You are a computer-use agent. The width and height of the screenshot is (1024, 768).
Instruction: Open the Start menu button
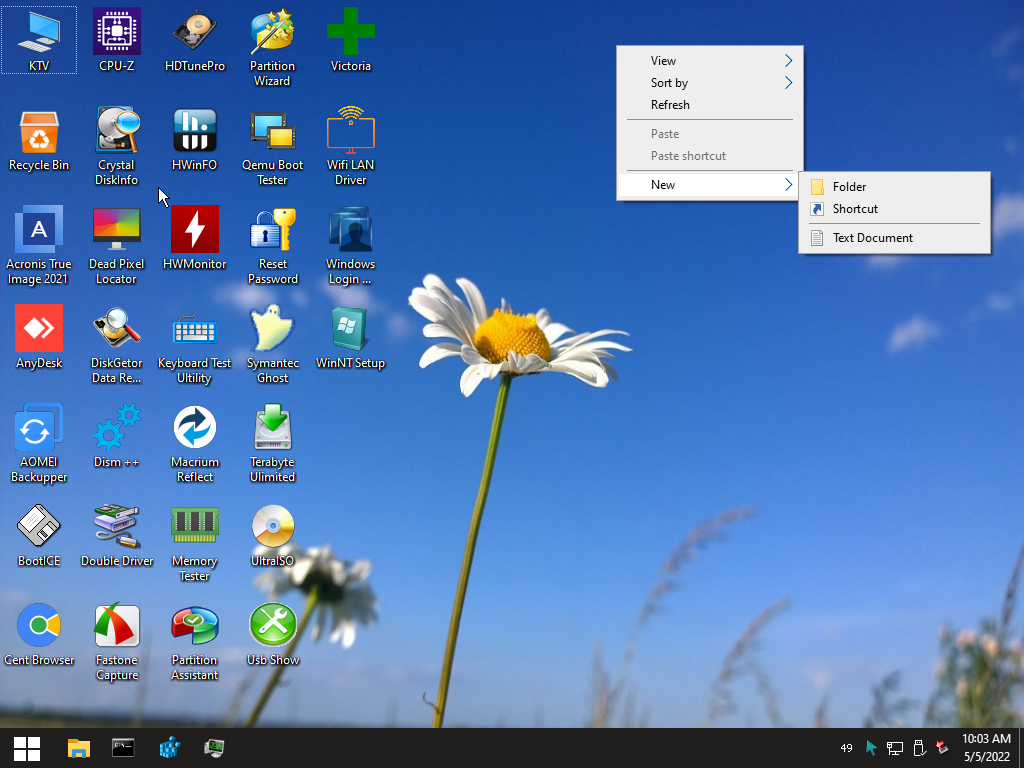[x=27, y=748]
